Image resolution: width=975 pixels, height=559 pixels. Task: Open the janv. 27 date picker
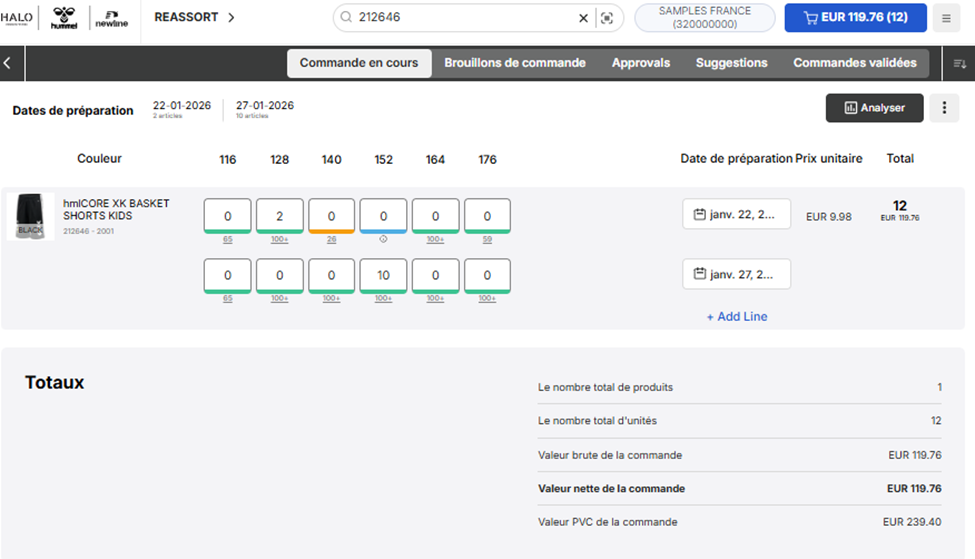coord(736,274)
